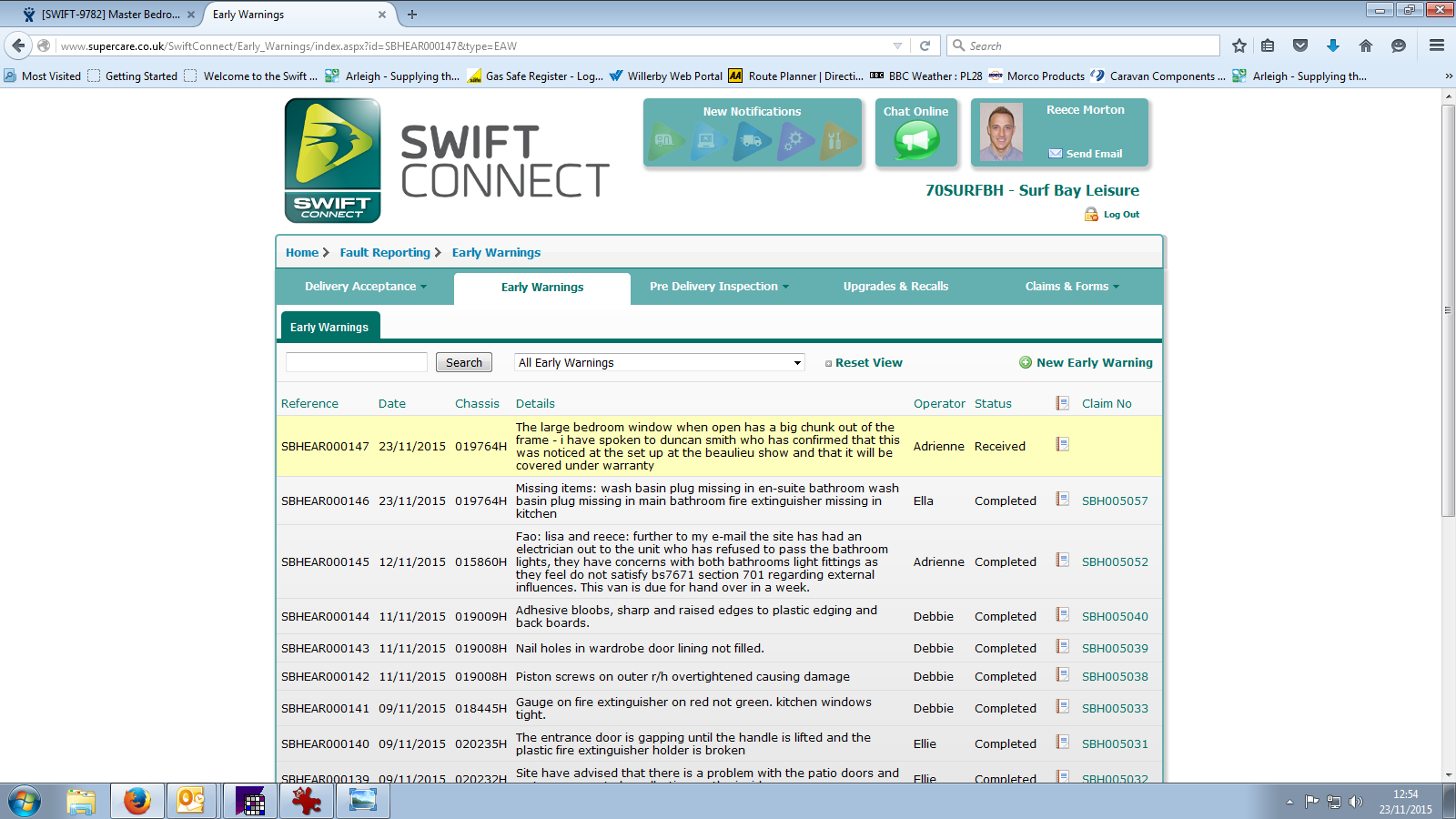The height and width of the screenshot is (819, 1456).
Task: Expand the Claims & Forms menu
Action: 1071,287
